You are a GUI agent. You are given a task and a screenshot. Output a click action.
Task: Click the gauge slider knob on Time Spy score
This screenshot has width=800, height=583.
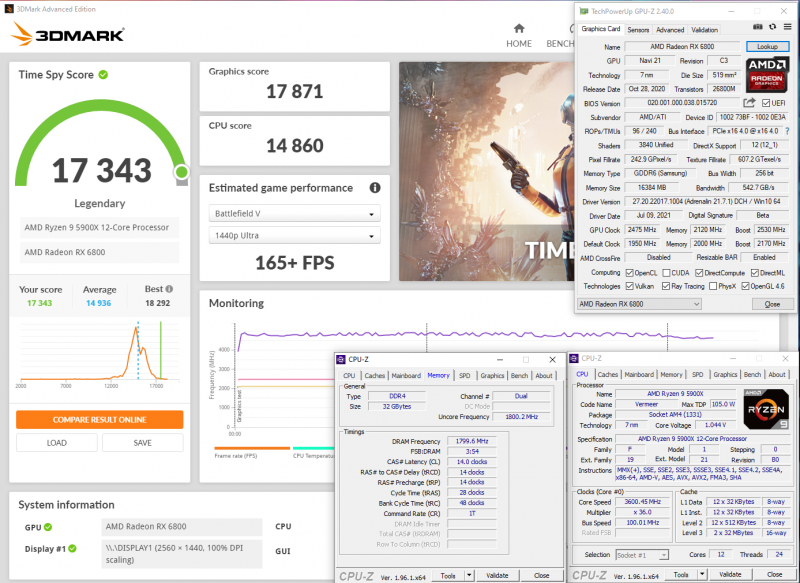coord(181,172)
